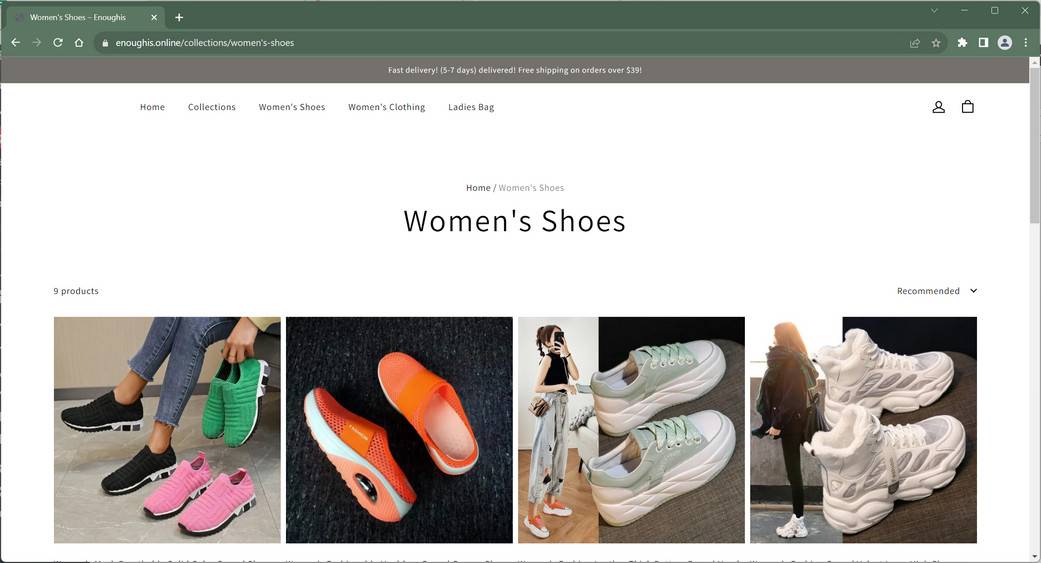Click the Women's Shoes page heading

(515, 221)
